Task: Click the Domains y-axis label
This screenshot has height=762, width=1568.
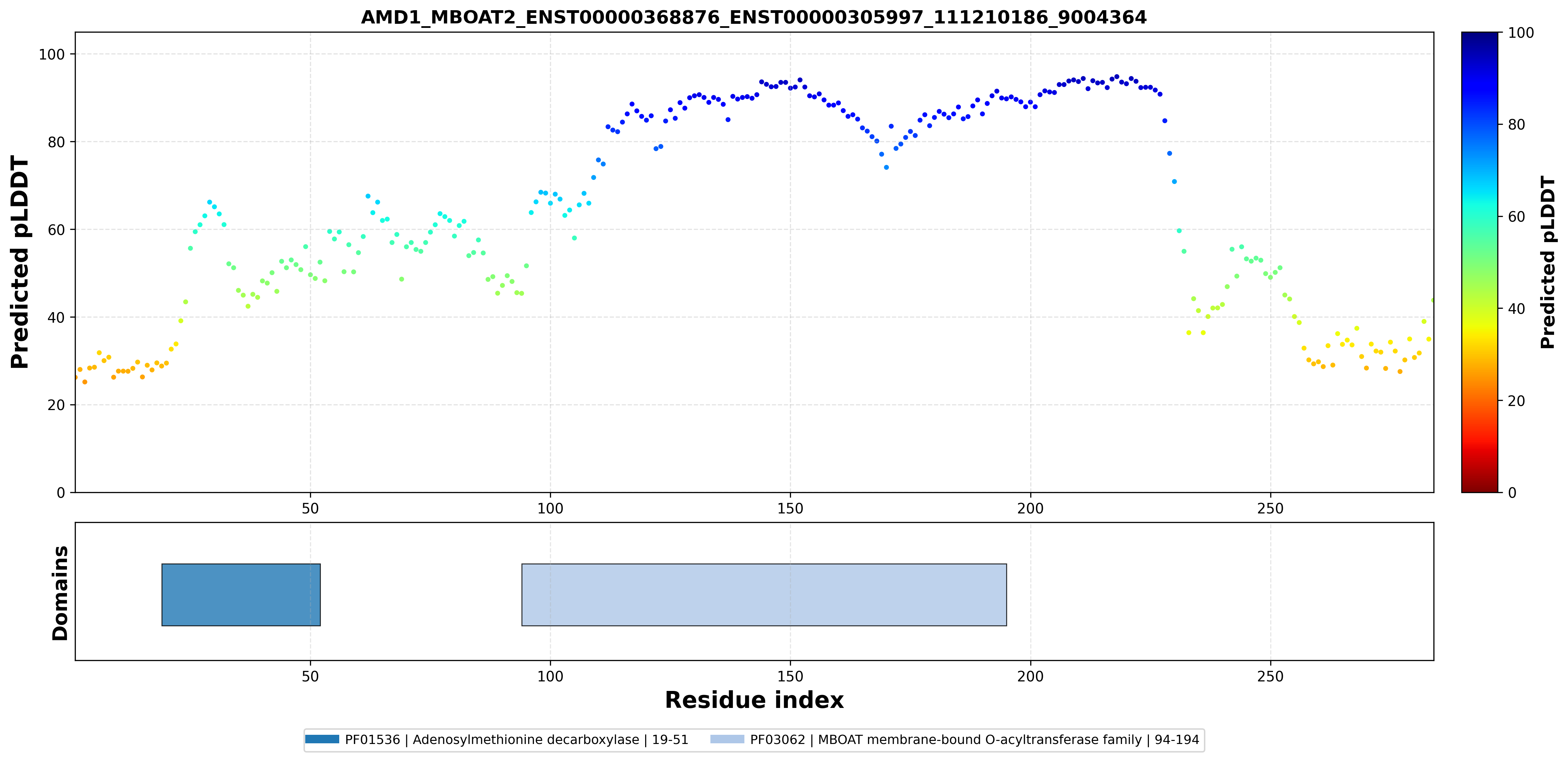Action: click(x=60, y=593)
